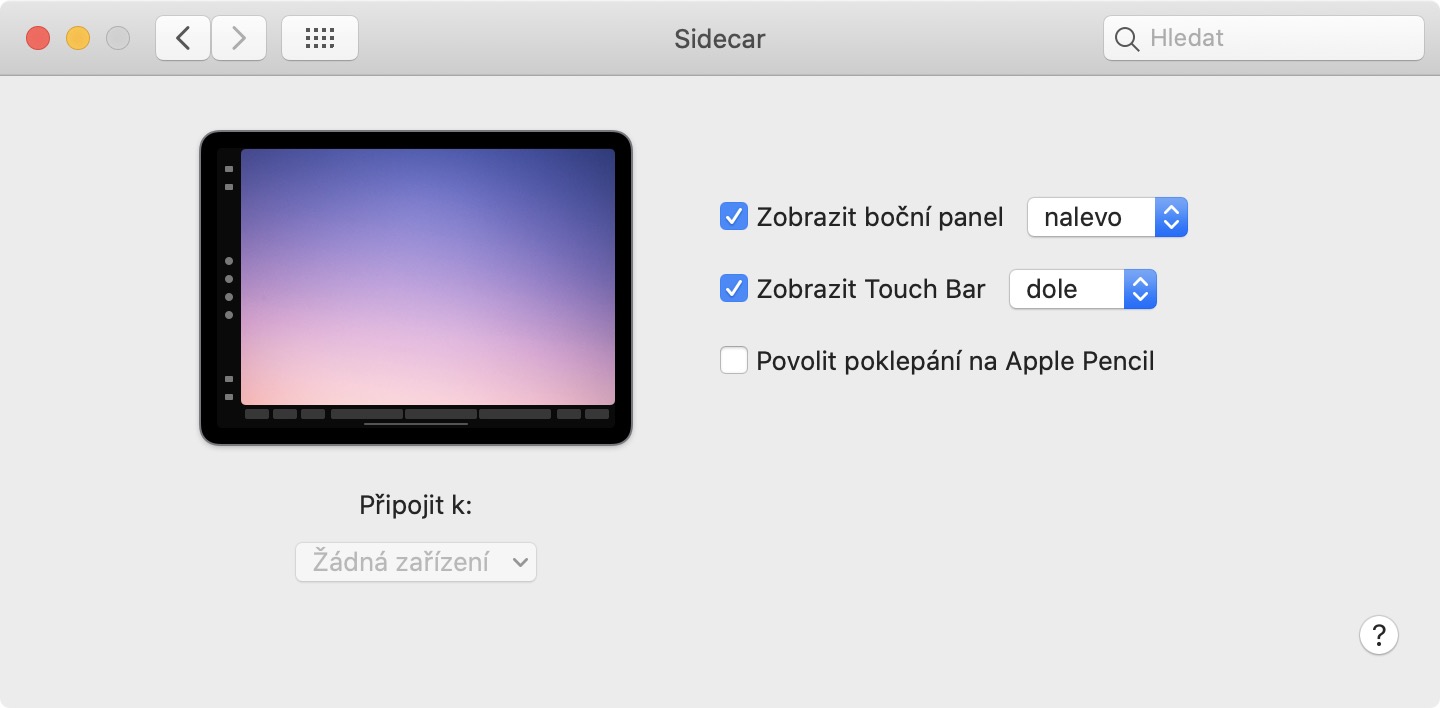This screenshot has width=1440, height=708.
Task: Go back to previous preference pane
Action: pyautogui.click(x=183, y=39)
